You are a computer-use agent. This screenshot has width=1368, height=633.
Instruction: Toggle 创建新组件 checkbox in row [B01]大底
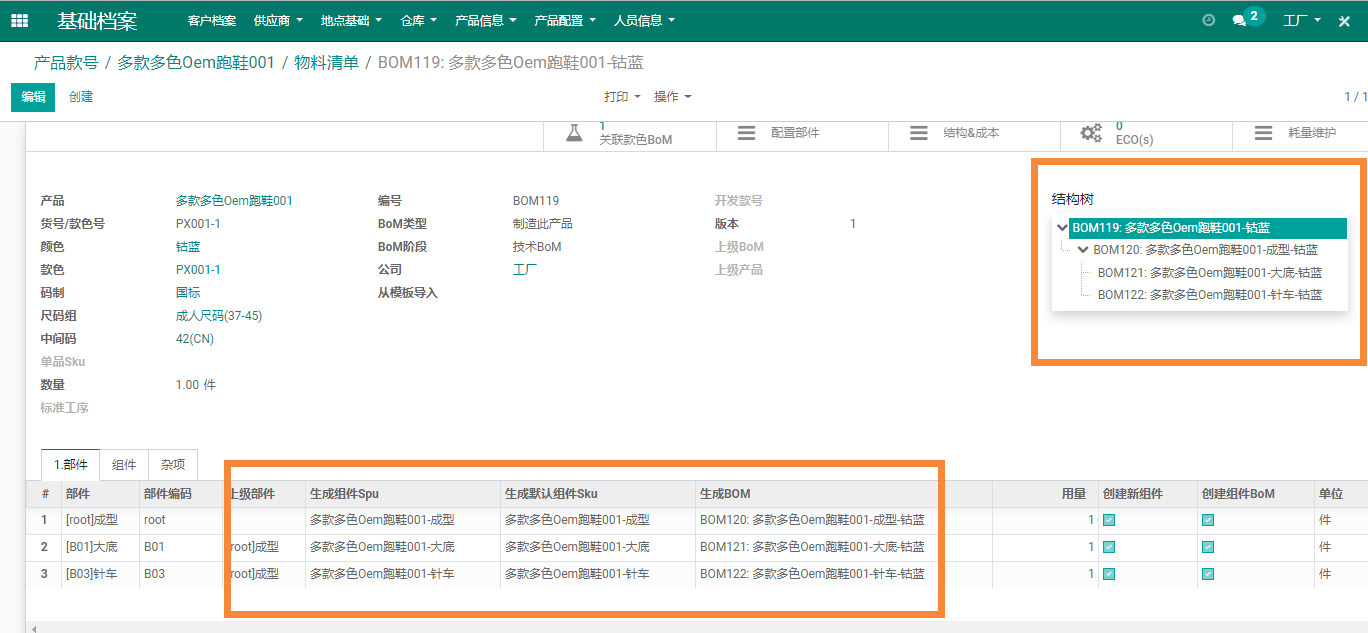tap(1109, 547)
